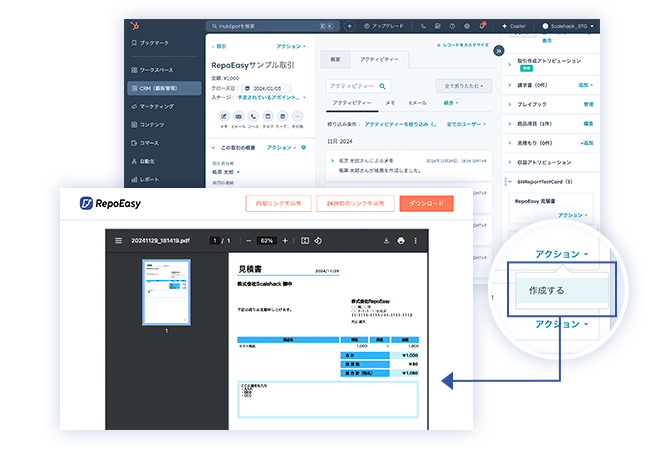The width and height of the screenshot is (660, 449).
Task: Click the PDF page thumbnail 1
Action: (x=166, y=292)
